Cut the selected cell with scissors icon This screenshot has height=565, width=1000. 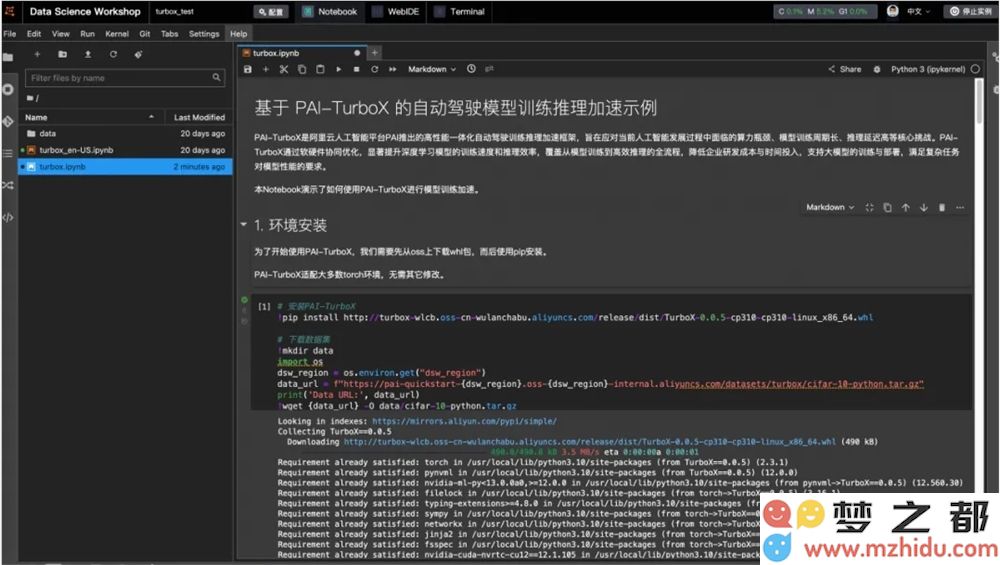click(284, 69)
